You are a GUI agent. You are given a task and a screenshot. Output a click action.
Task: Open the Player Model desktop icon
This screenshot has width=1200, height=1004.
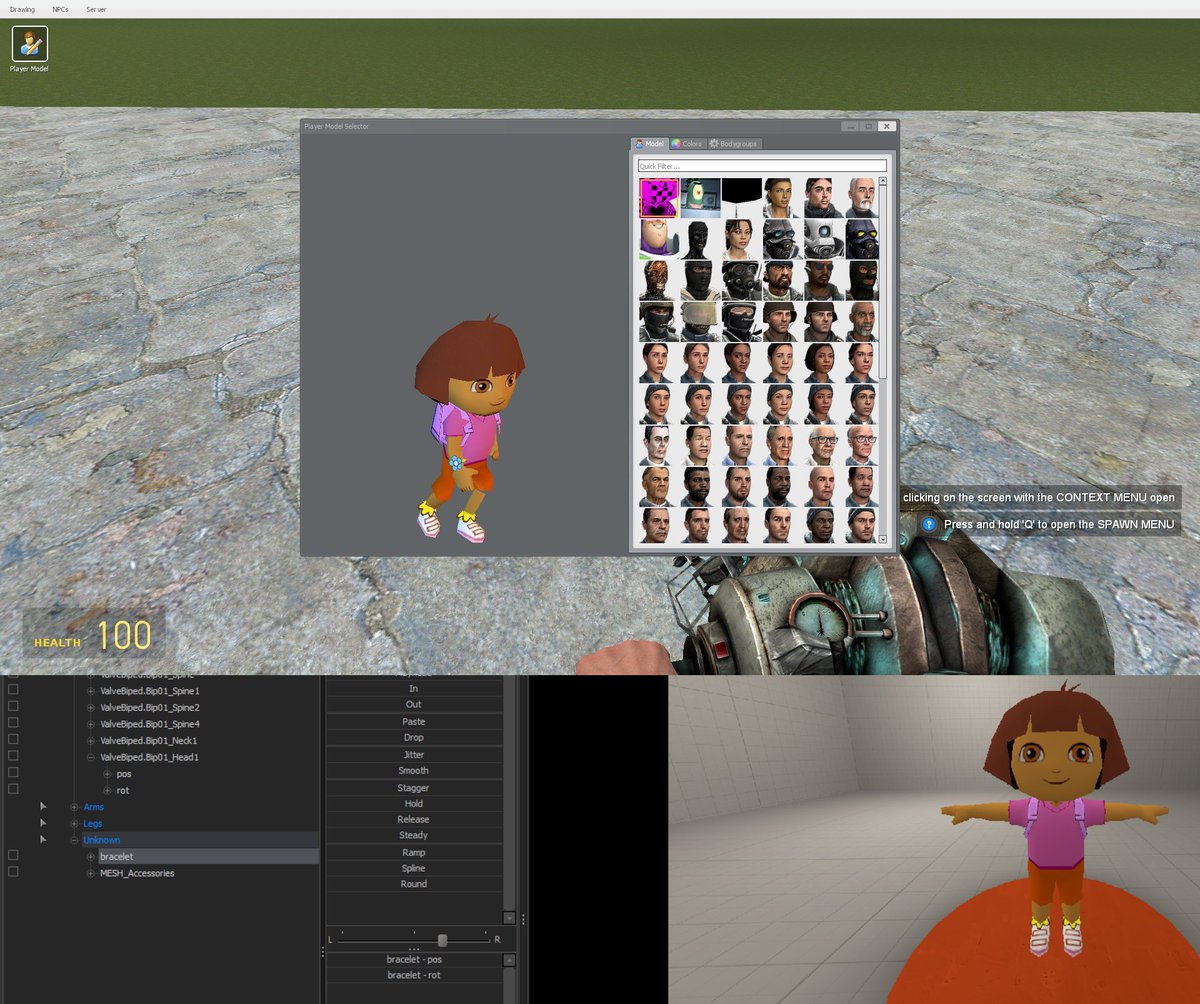click(x=29, y=48)
